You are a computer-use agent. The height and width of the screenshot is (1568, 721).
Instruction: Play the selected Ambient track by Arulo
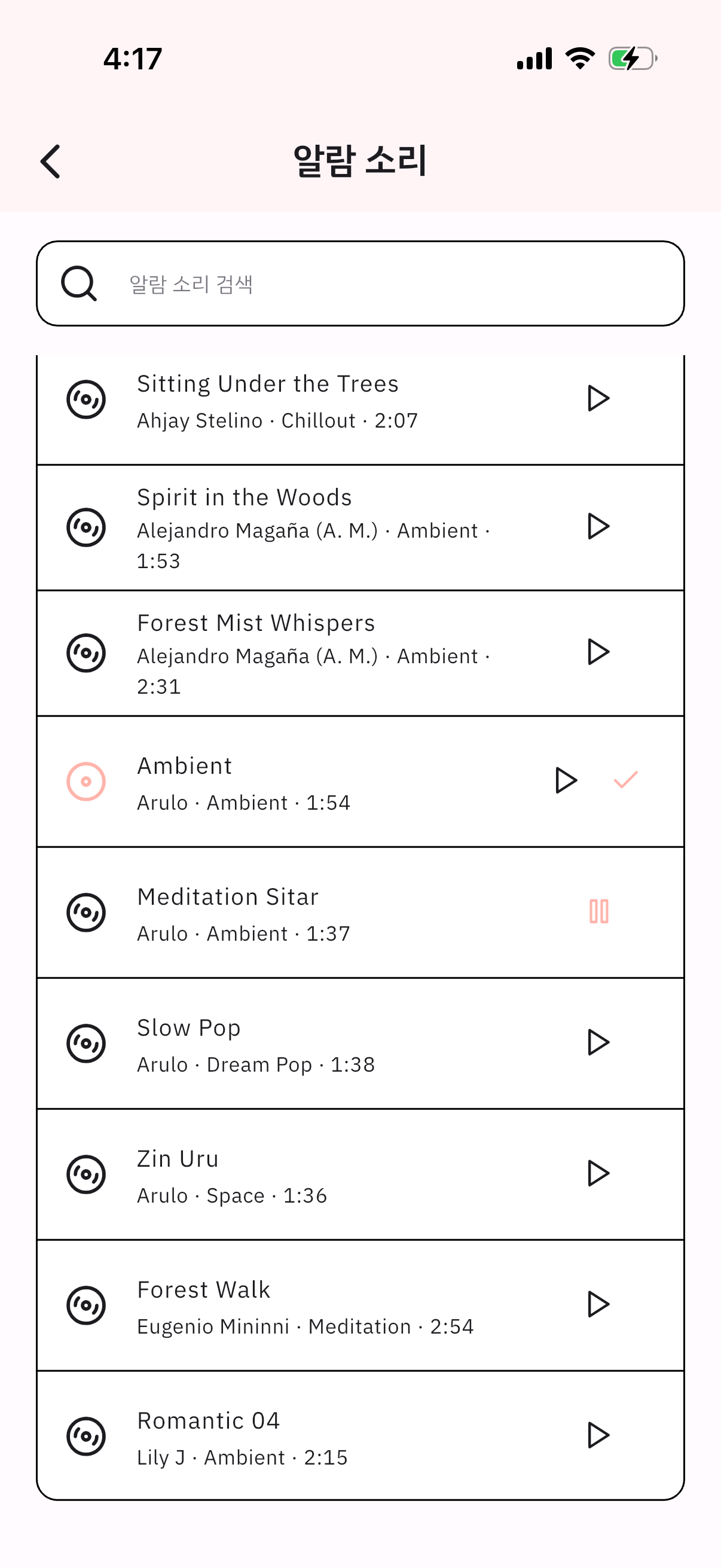pos(566,780)
